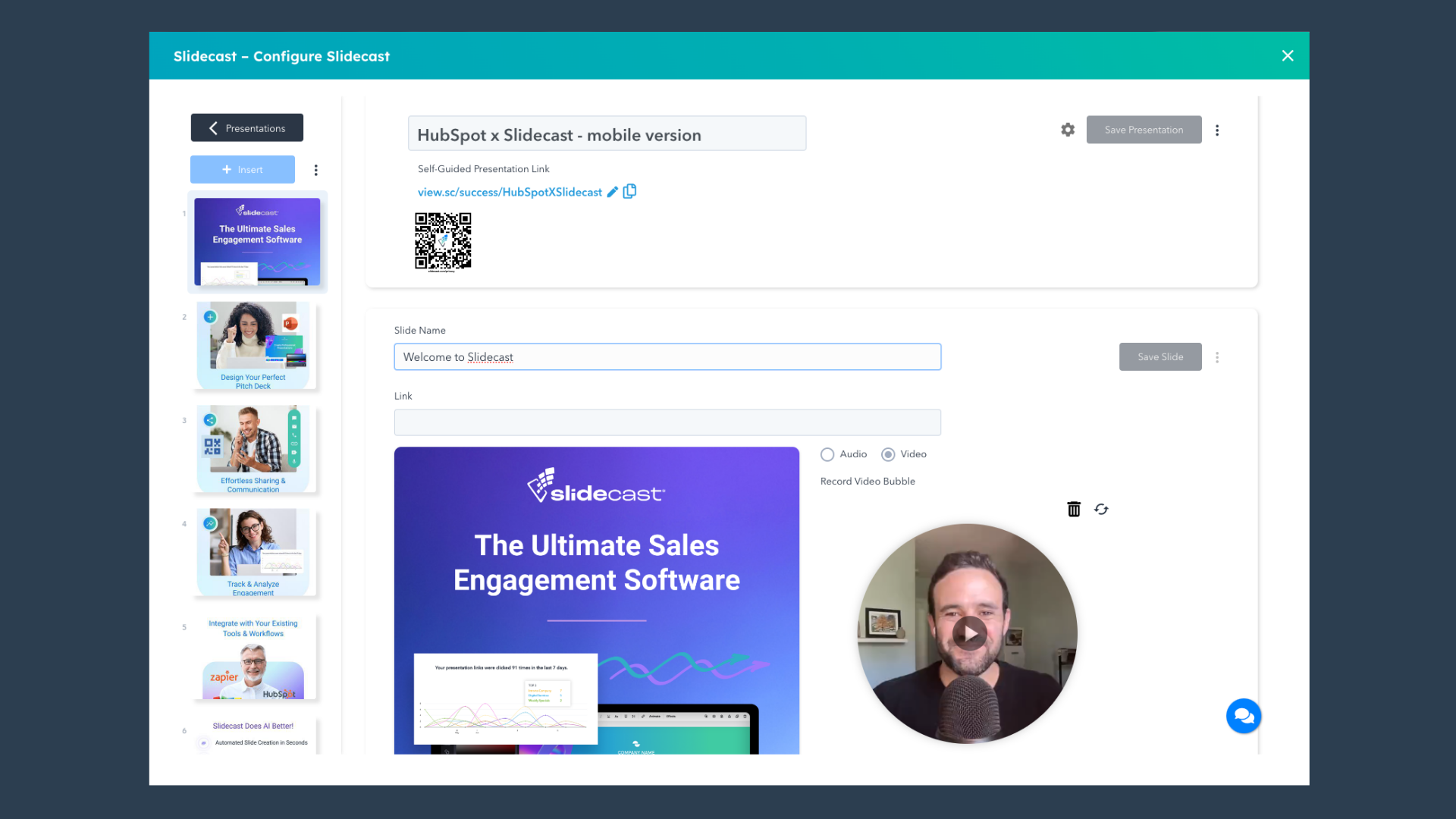Open presentation settings gear

click(x=1068, y=130)
